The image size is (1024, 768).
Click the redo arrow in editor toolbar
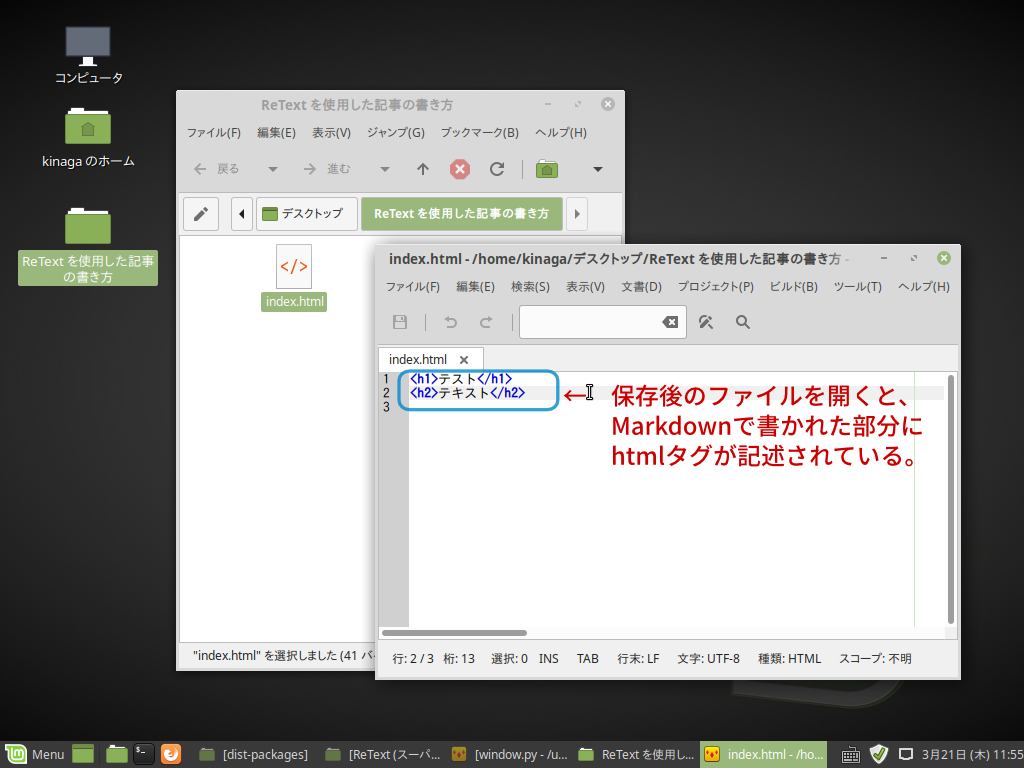tap(486, 322)
